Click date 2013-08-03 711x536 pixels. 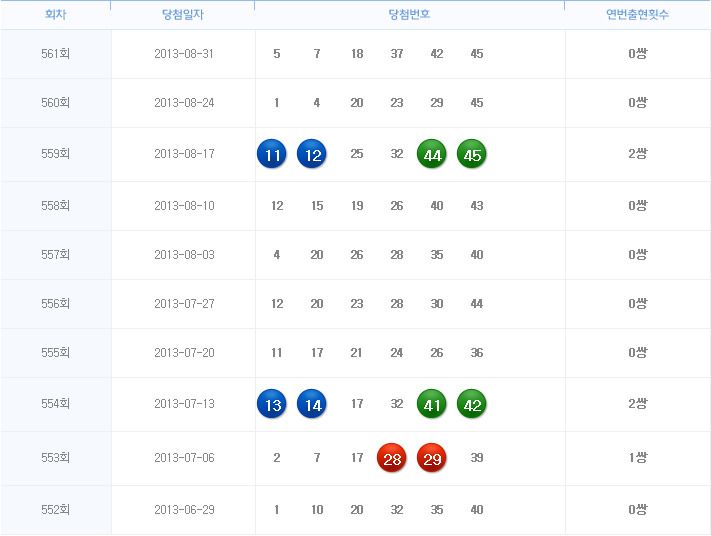pos(184,254)
